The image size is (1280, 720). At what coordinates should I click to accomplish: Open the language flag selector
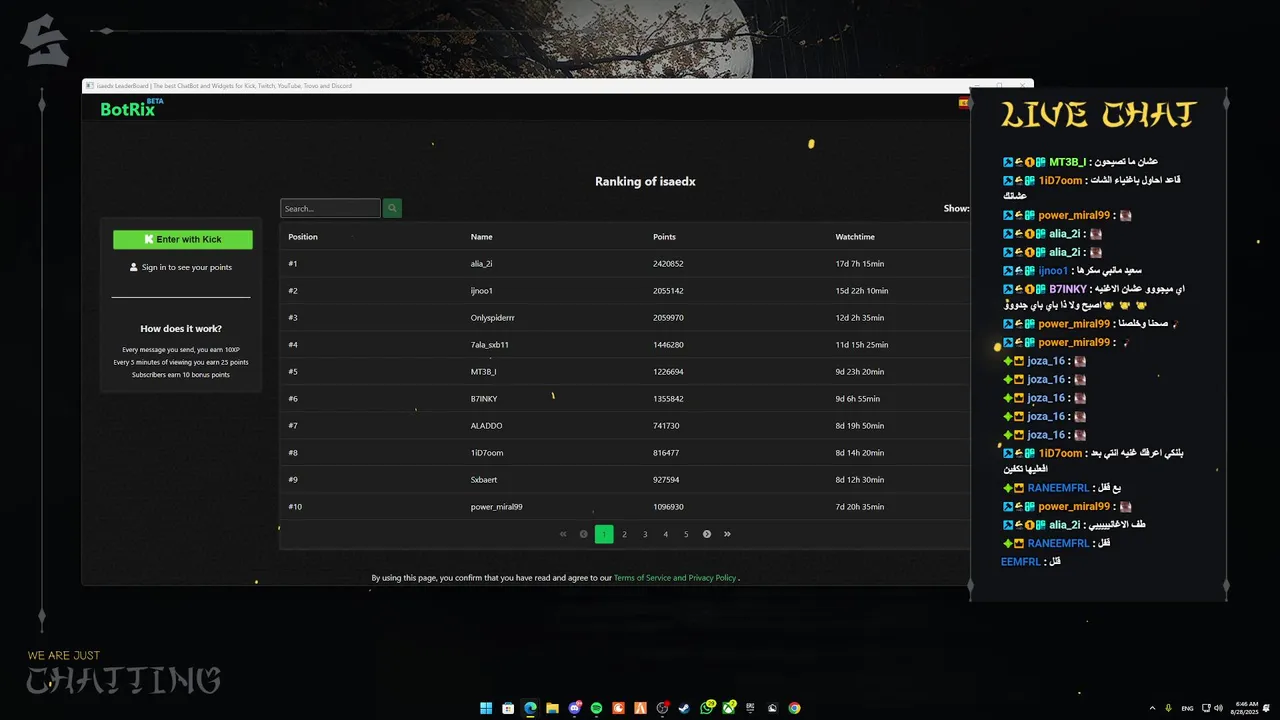pos(964,103)
